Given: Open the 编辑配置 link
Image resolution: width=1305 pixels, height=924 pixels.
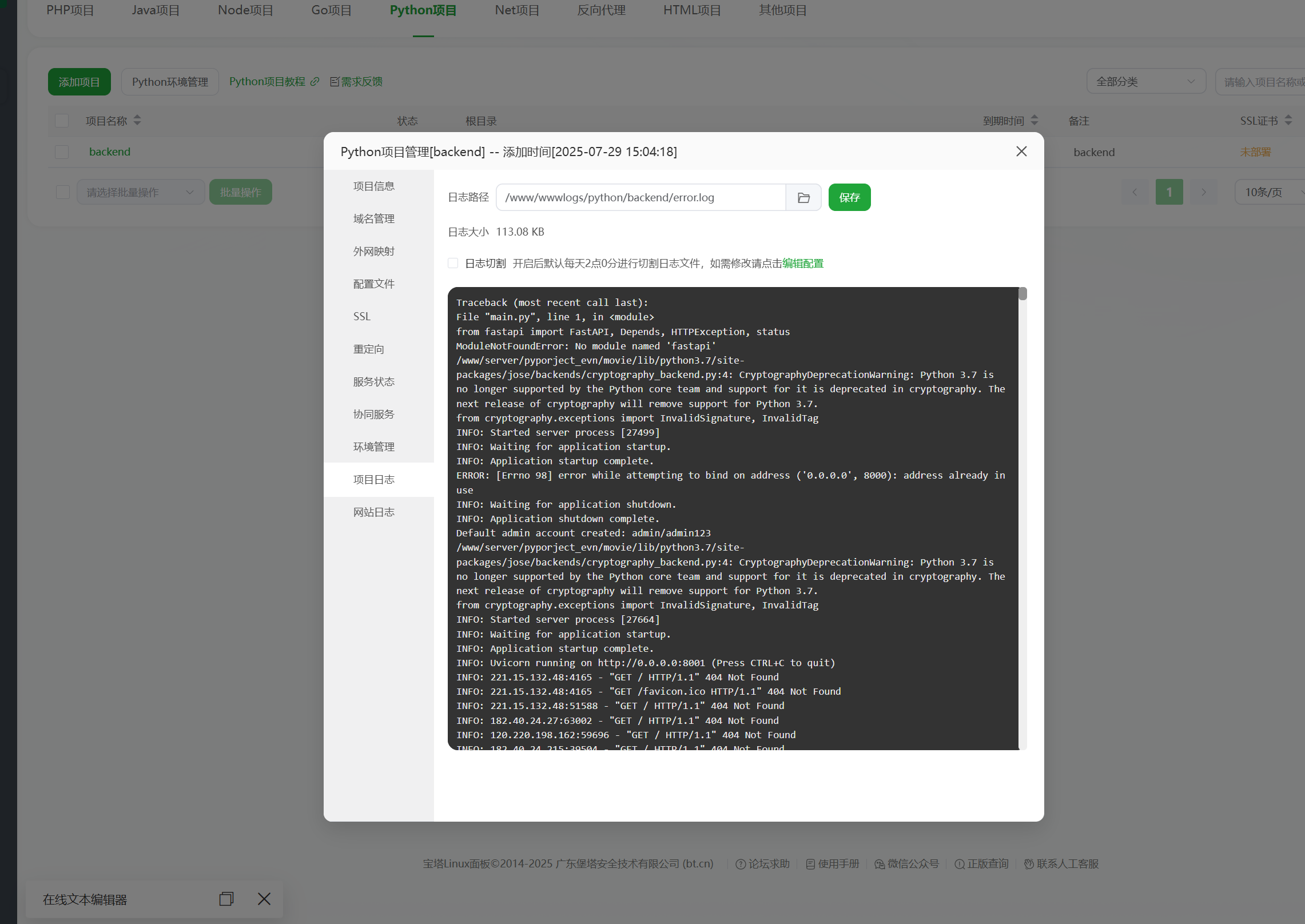Looking at the screenshot, I should [803, 263].
